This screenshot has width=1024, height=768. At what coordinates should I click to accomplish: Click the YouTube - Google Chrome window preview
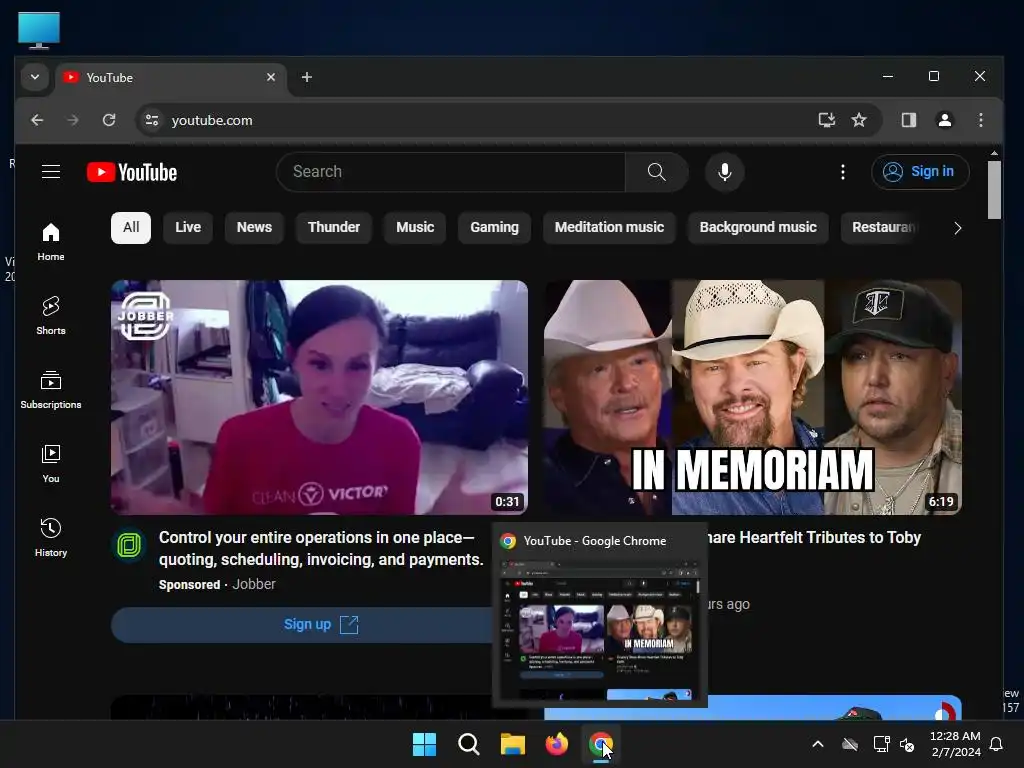click(599, 615)
